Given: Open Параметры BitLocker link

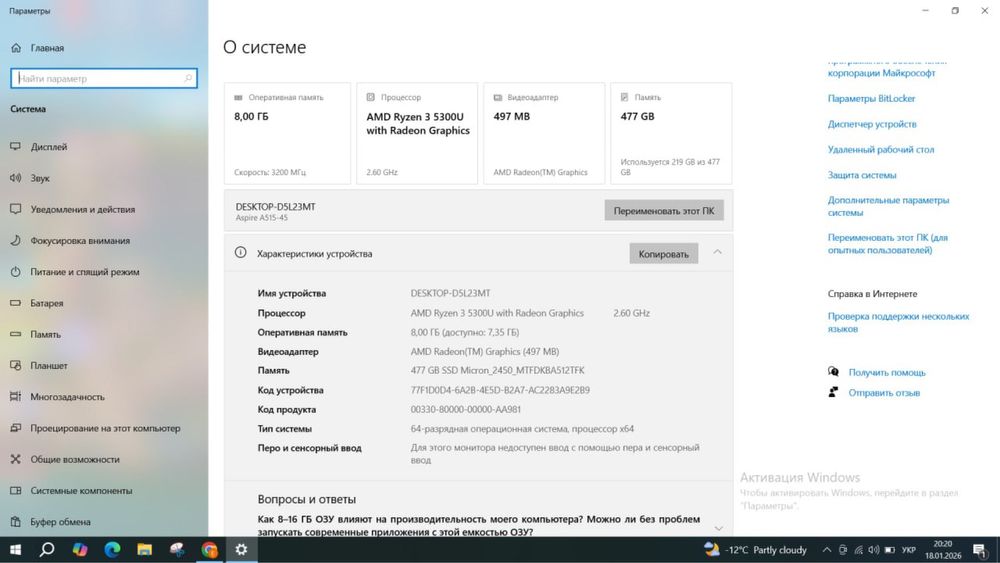Looking at the screenshot, I should pos(871,98).
